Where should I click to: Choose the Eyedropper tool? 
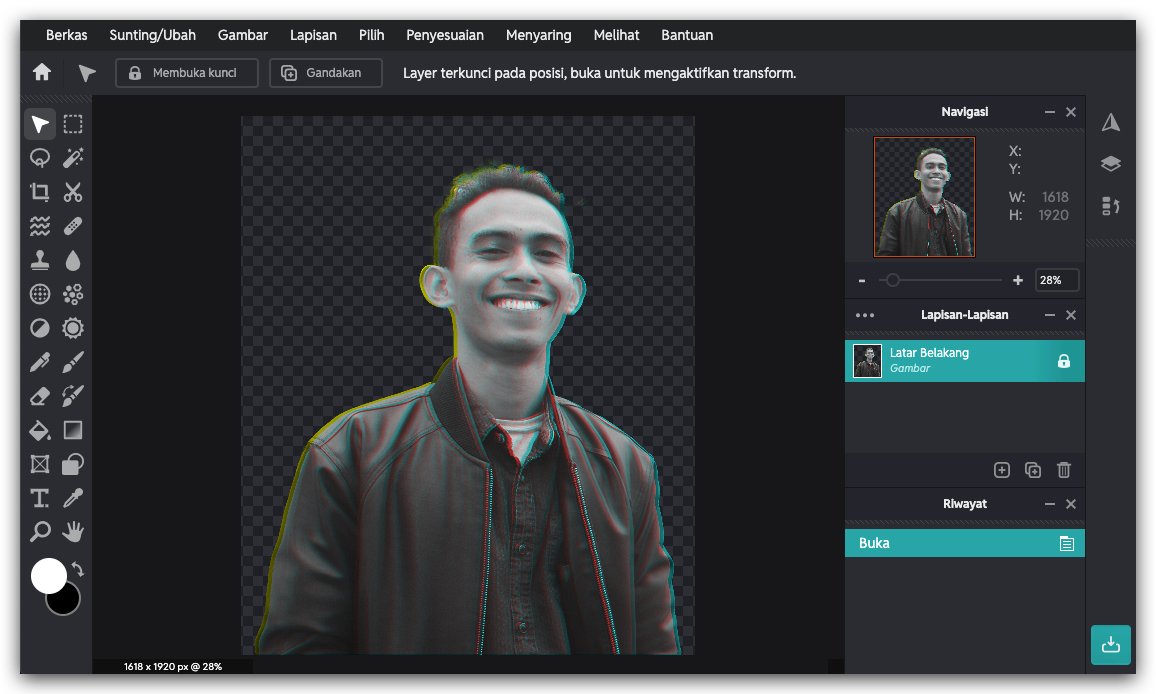(73, 498)
